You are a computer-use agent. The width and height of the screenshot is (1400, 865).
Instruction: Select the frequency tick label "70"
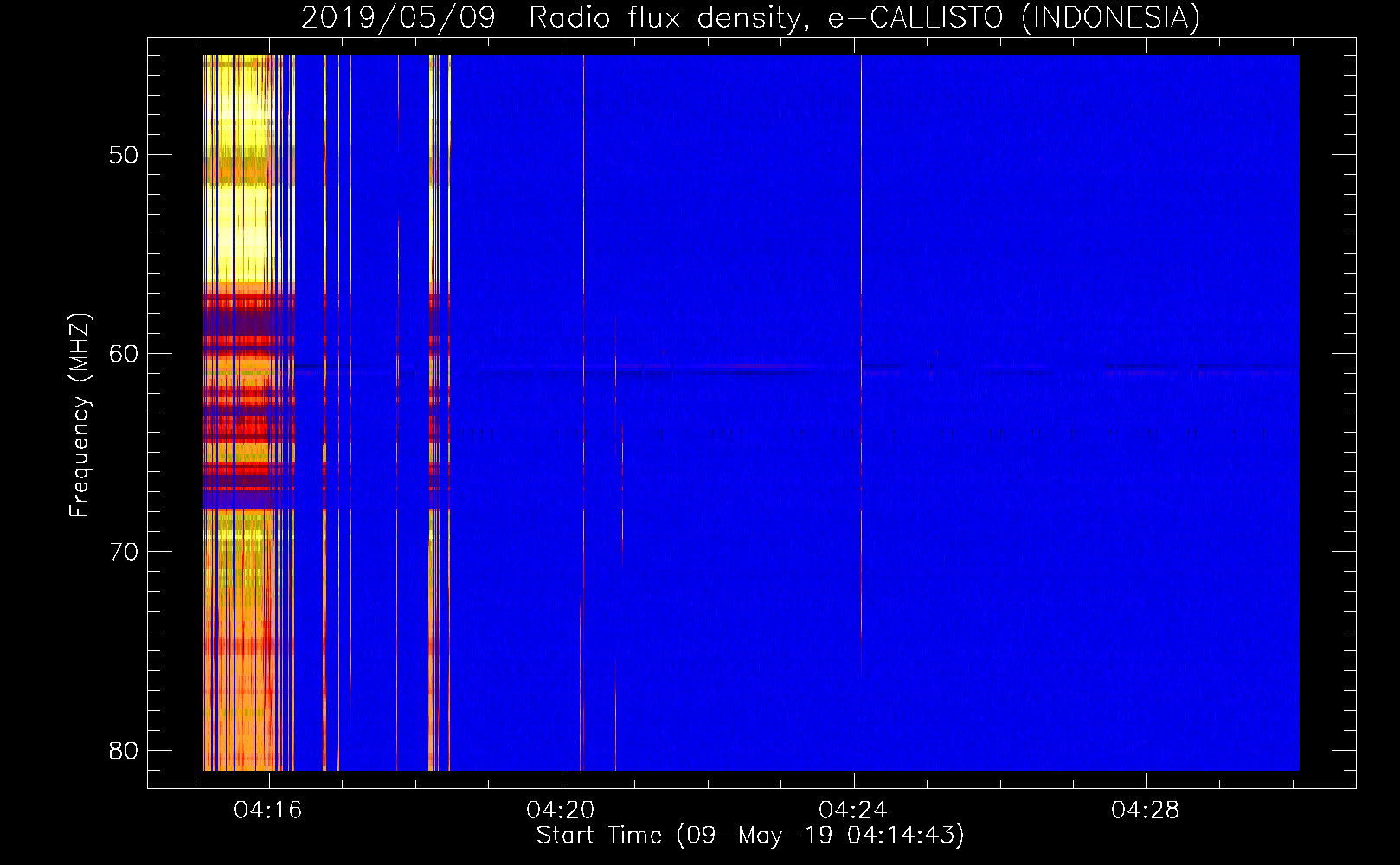(x=124, y=551)
